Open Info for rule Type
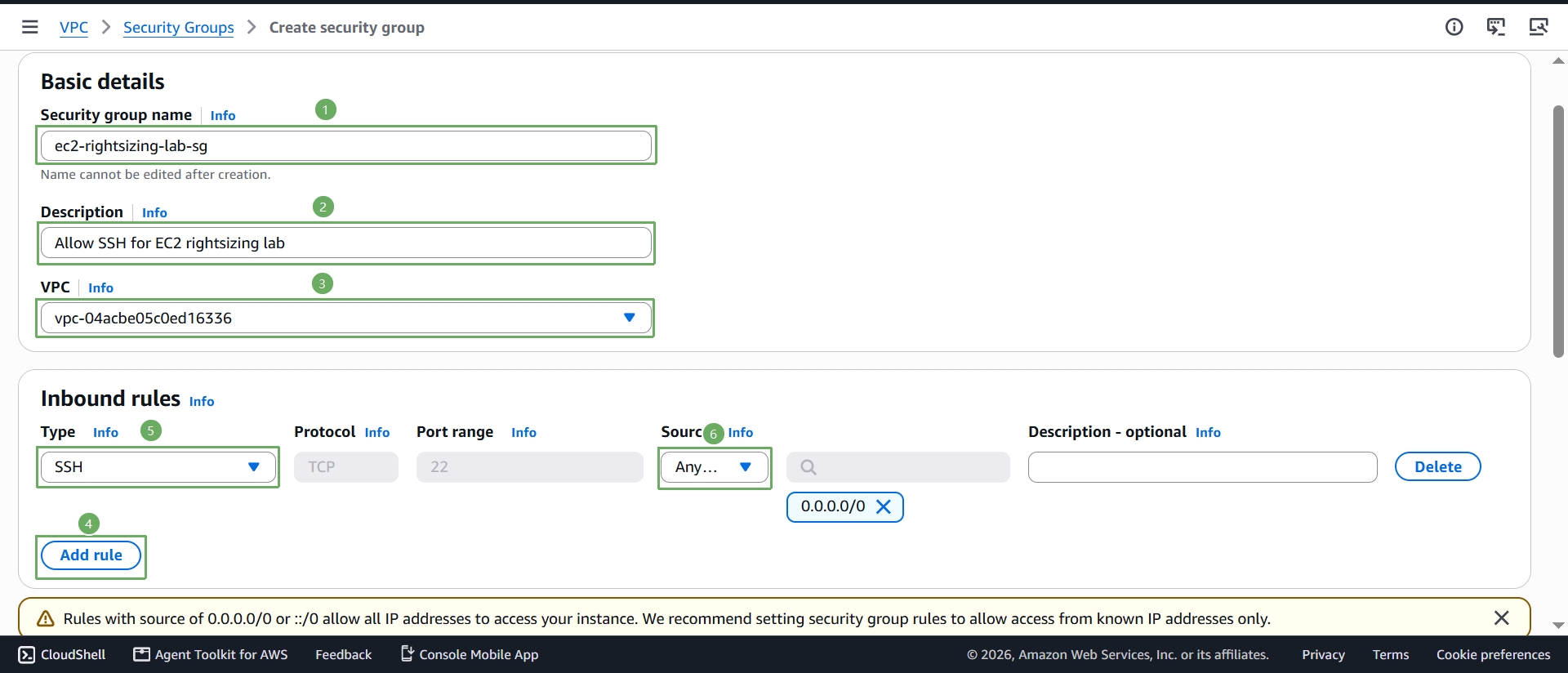This screenshot has height=673, width=1568. (105, 432)
